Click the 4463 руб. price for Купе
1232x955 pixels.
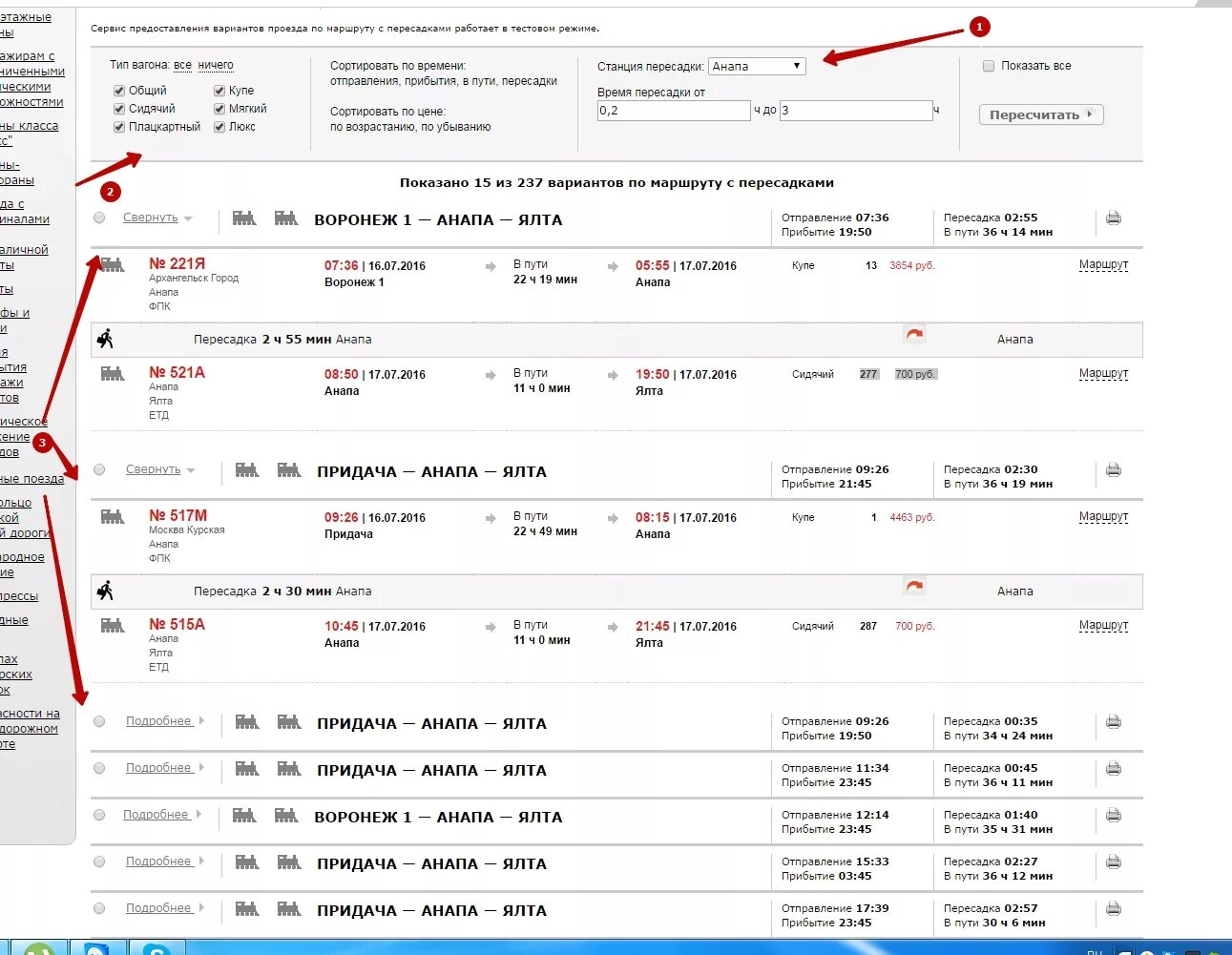(x=912, y=517)
